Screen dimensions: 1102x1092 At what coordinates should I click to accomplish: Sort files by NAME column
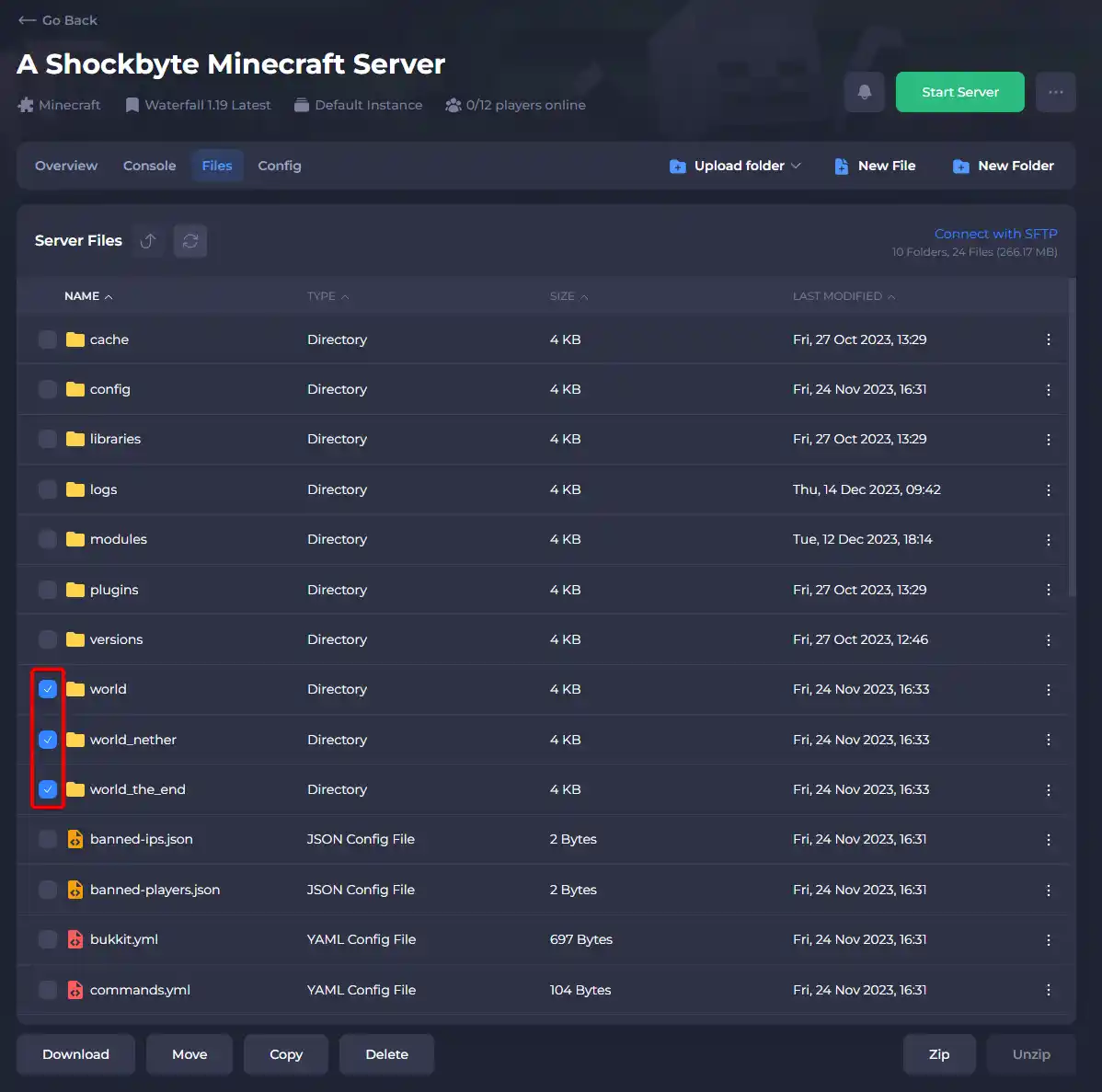[88, 296]
